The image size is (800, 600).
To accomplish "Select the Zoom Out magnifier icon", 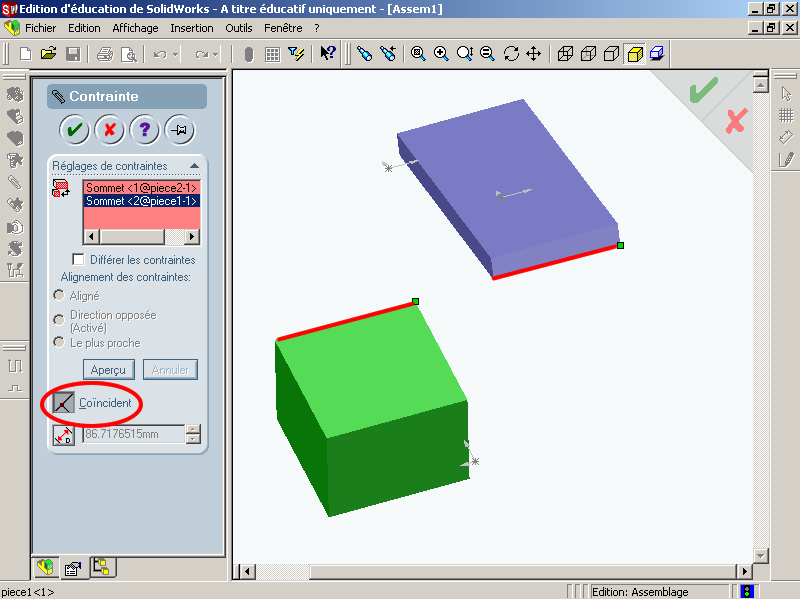I will [487, 53].
